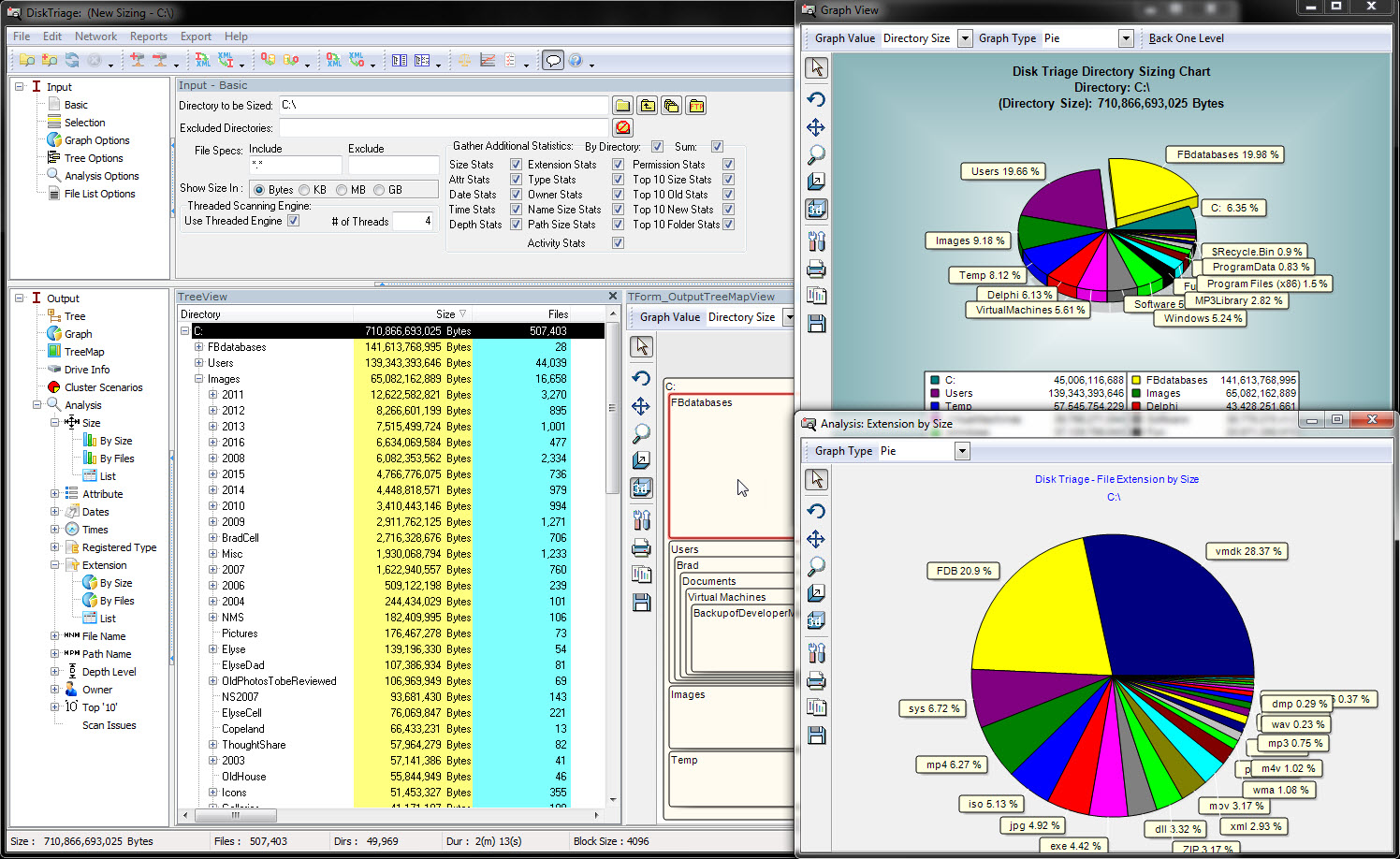The height and width of the screenshot is (859, 1400).
Task: Uncheck the Top 10 Folder Stats checkbox
Action: click(728, 225)
